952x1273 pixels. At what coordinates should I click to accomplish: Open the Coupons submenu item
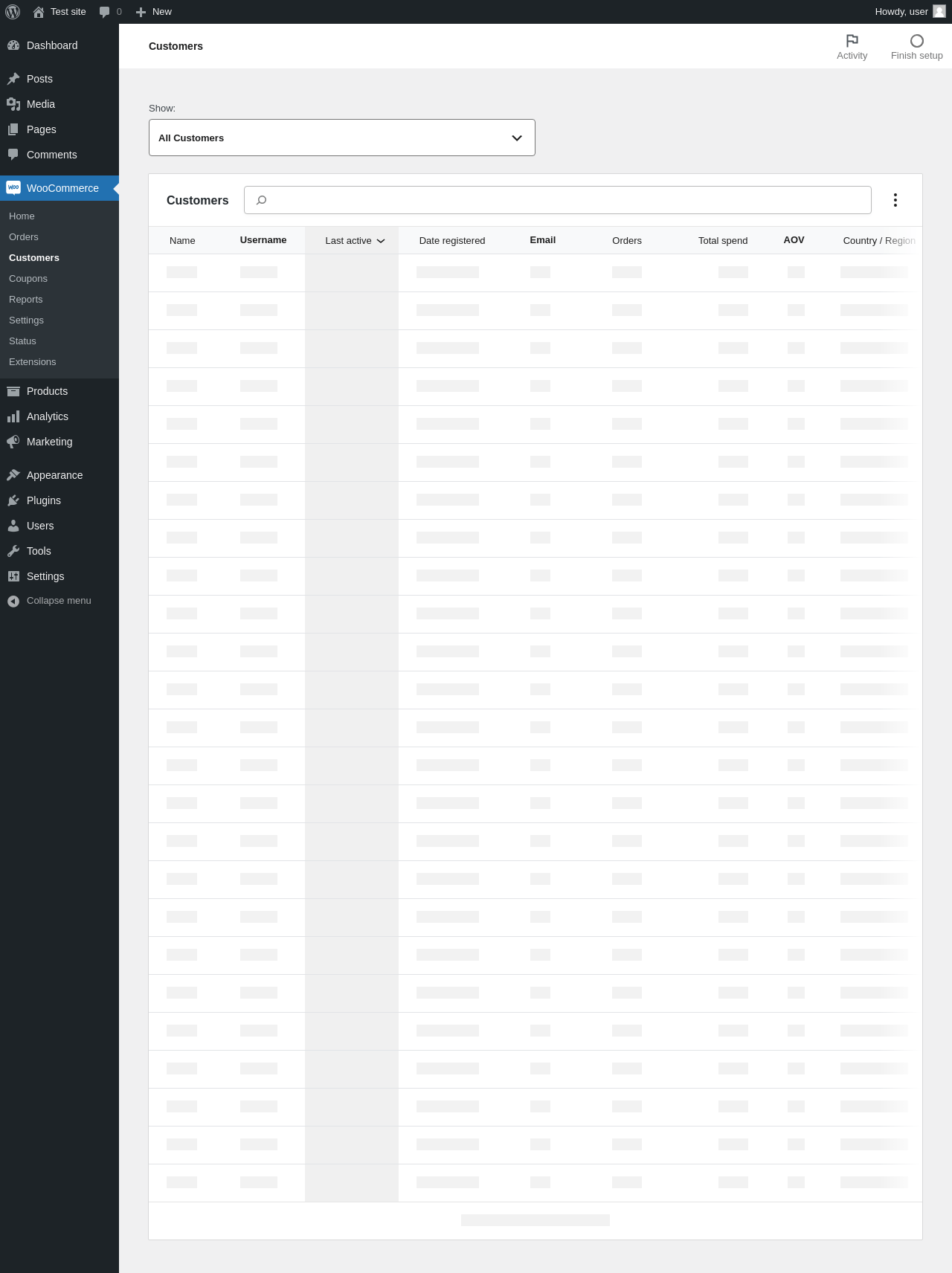[28, 278]
